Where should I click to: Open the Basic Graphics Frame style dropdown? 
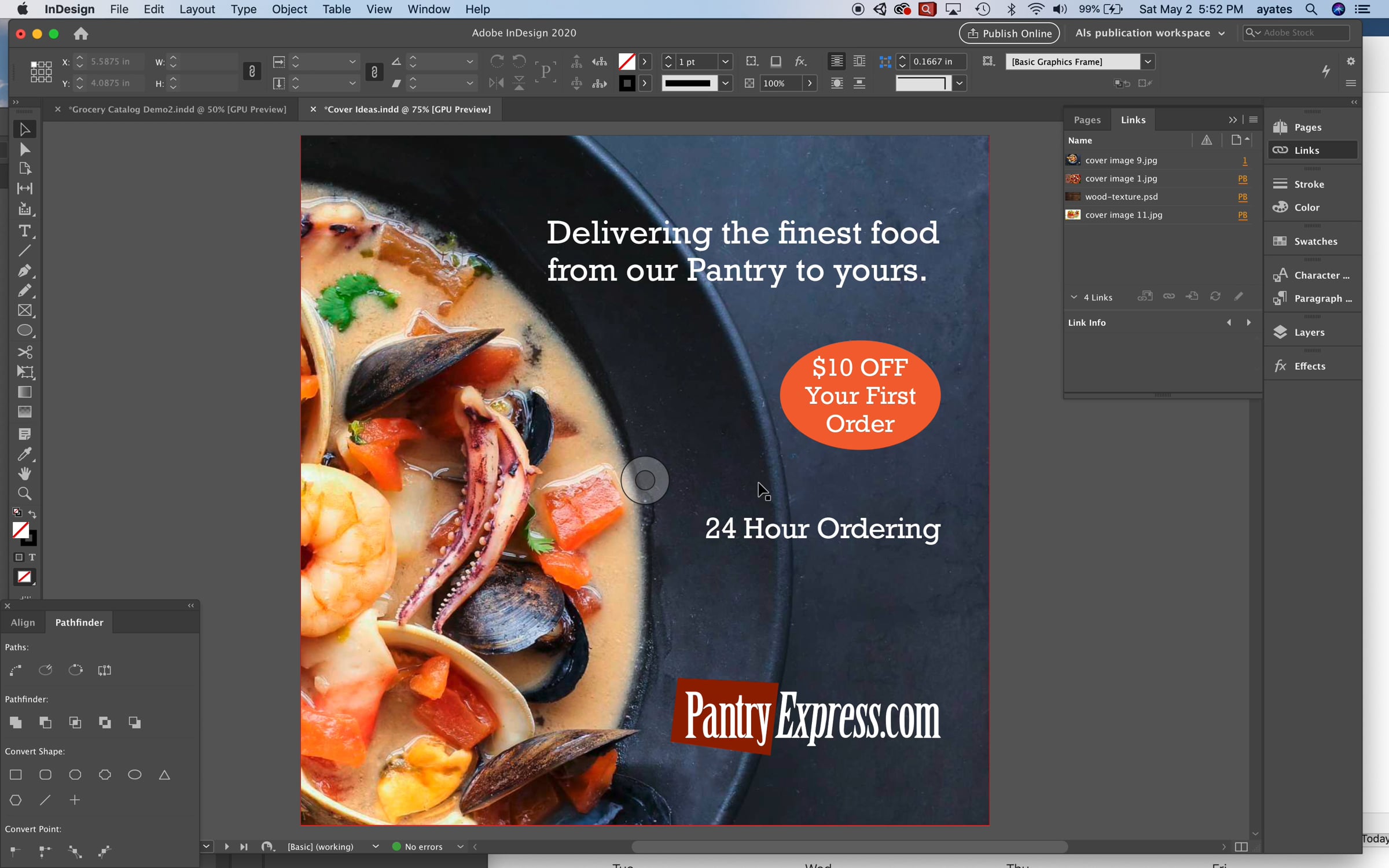coord(1147,61)
